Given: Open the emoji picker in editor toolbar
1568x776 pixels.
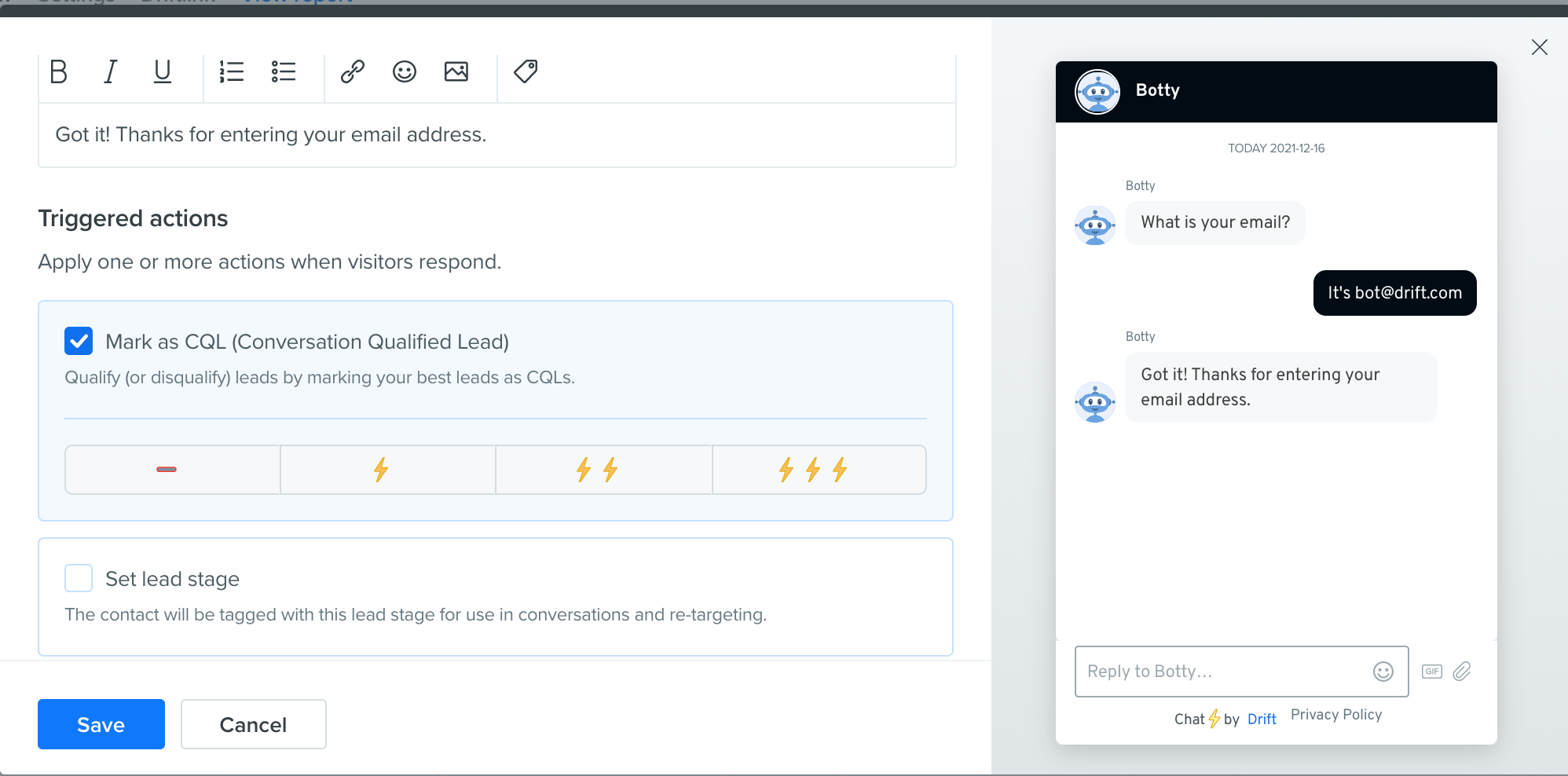Looking at the screenshot, I should pos(405,71).
